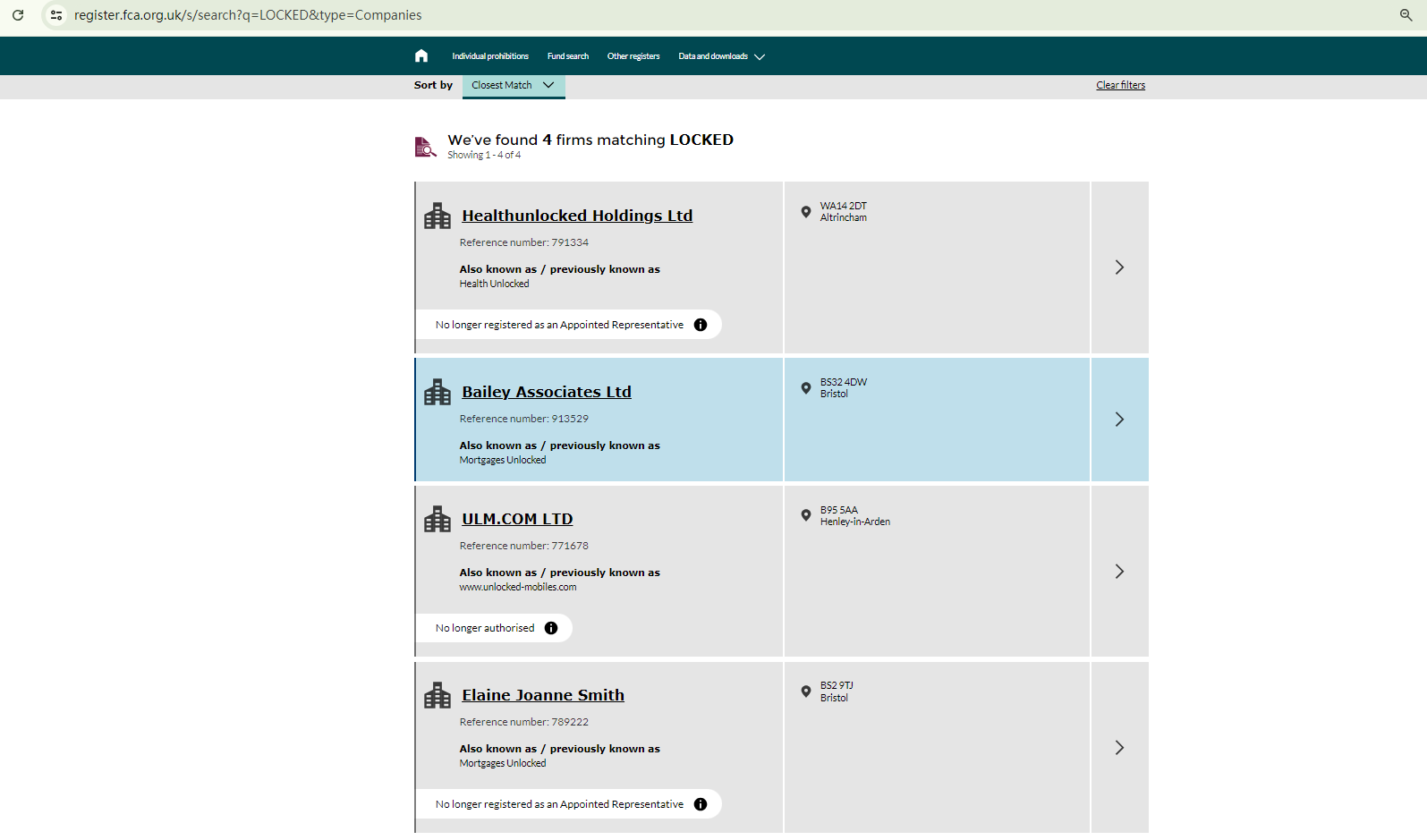Expand the Data and downloads menu

pos(721,56)
